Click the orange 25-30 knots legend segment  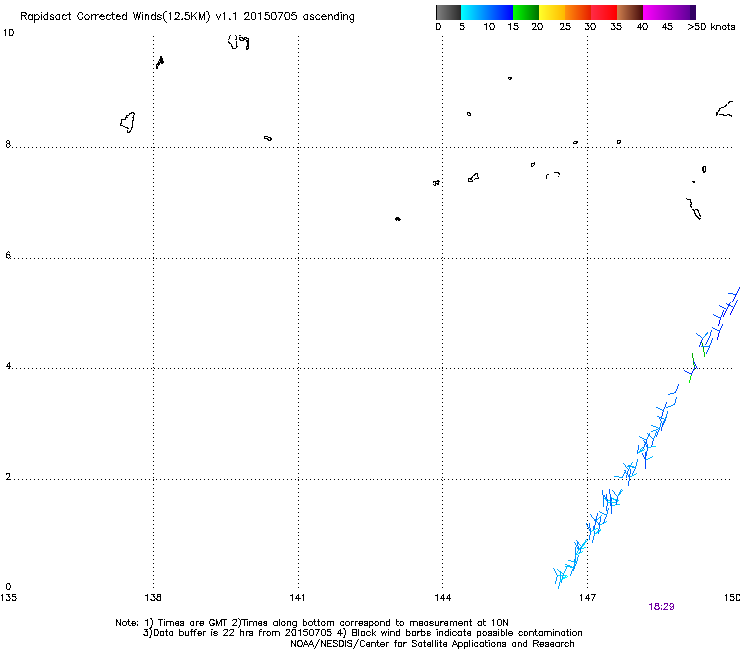click(578, 12)
